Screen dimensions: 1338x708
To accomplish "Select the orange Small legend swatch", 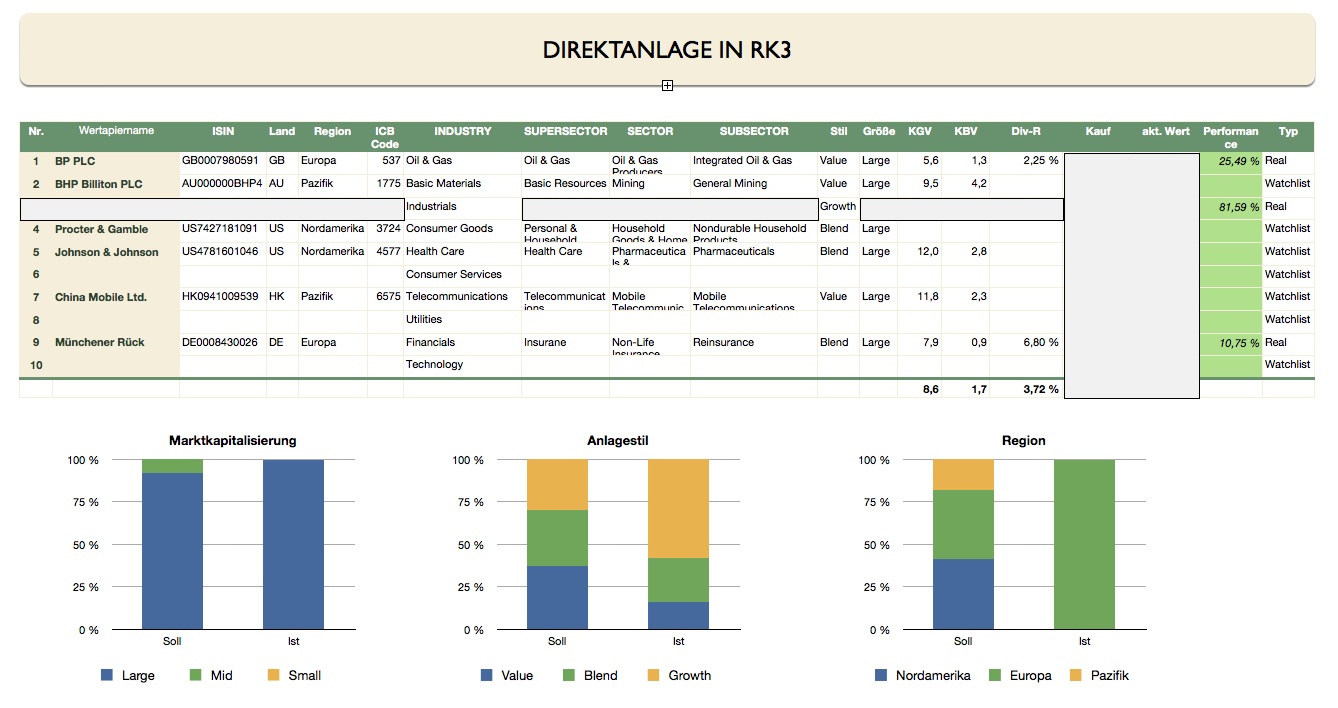I will 273,675.
